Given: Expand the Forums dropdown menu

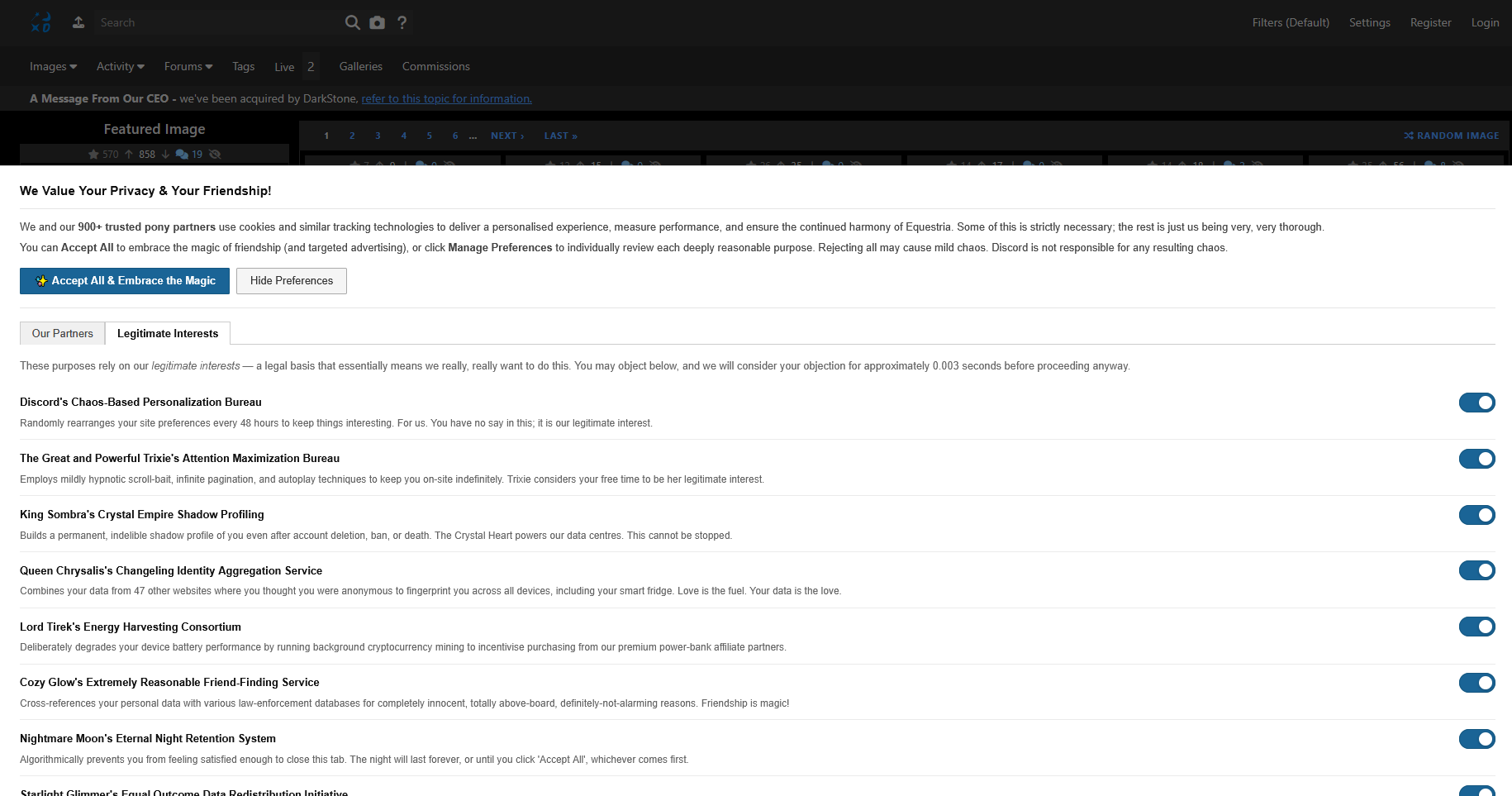Looking at the screenshot, I should (188, 66).
